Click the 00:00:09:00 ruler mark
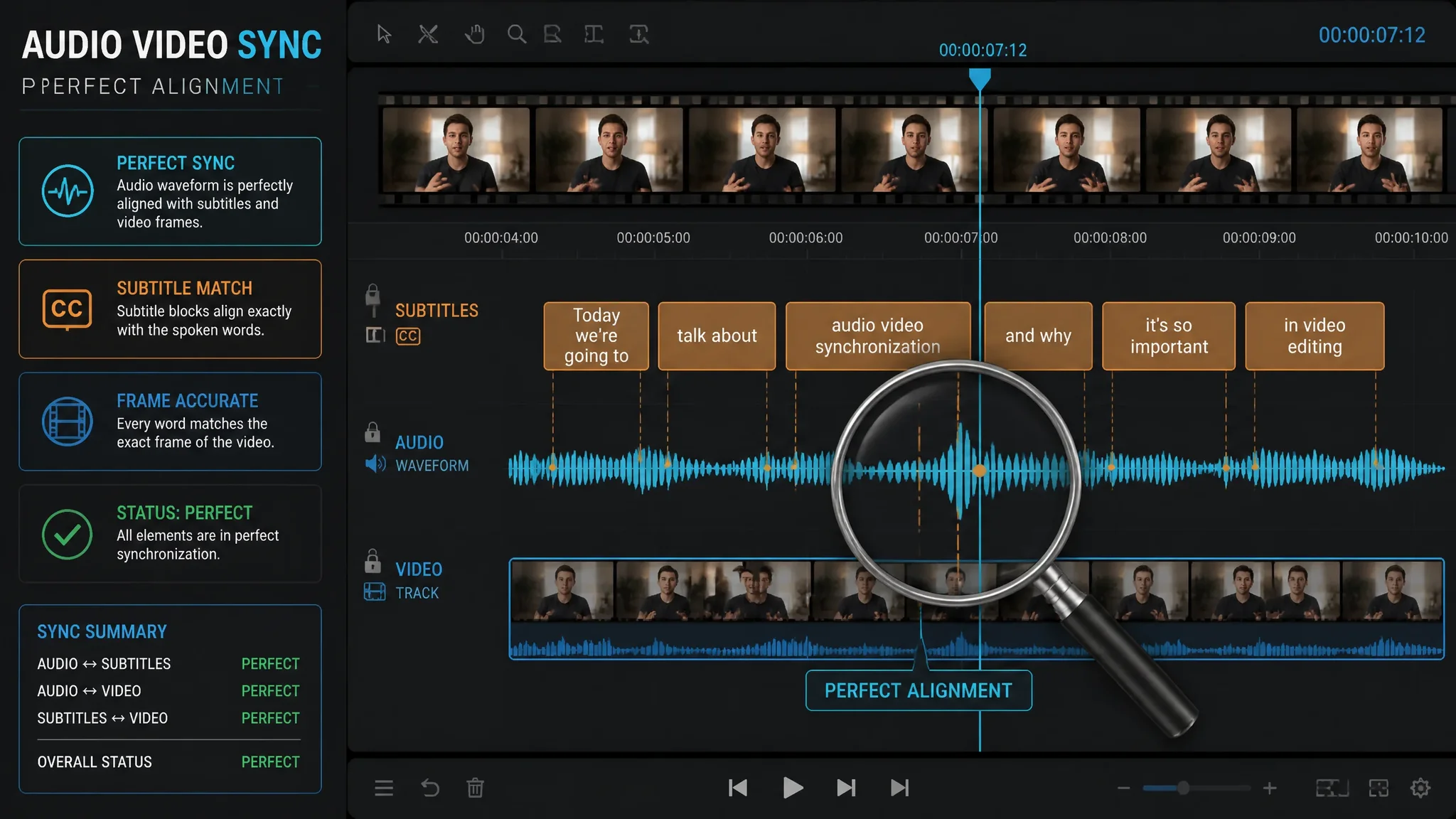 [x=1259, y=238]
